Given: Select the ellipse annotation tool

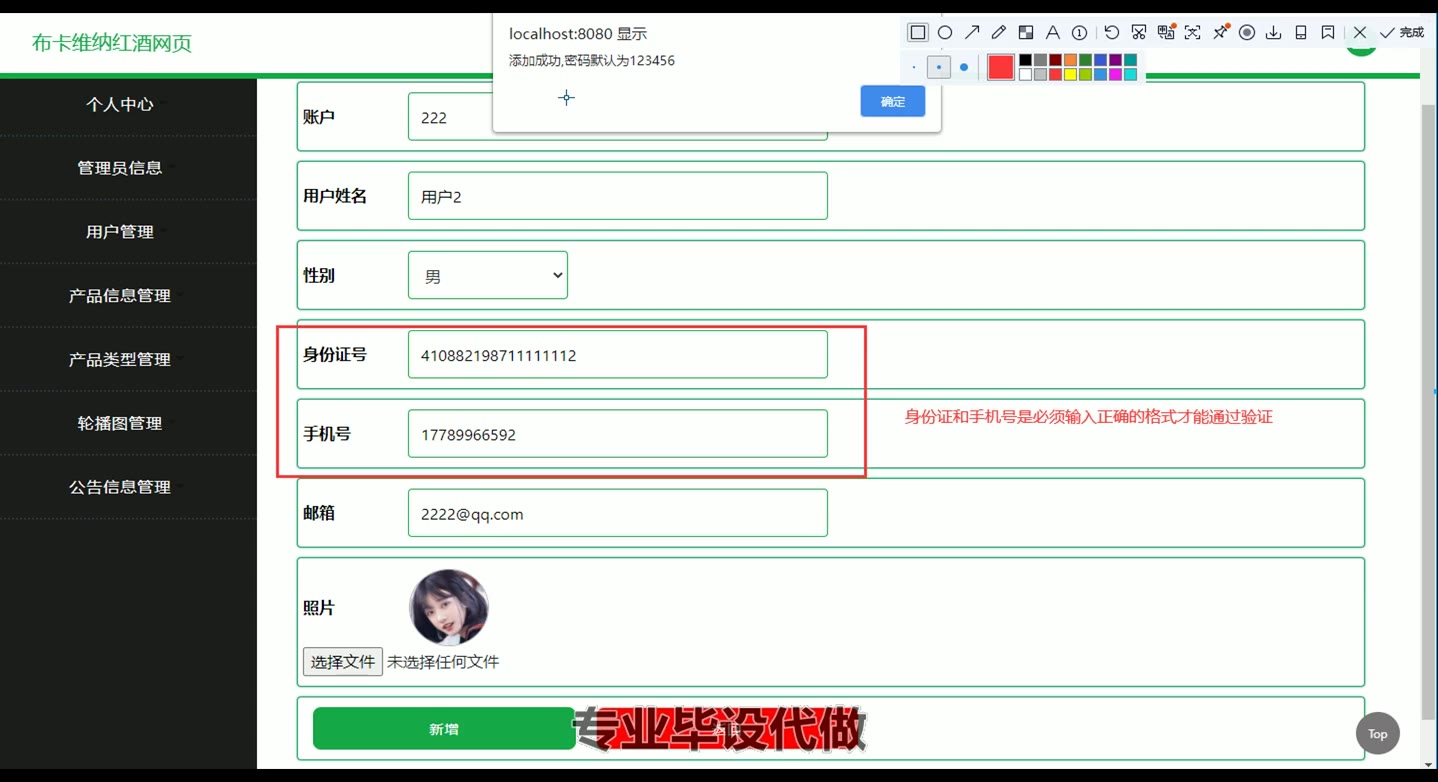Looking at the screenshot, I should pyautogui.click(x=945, y=32).
